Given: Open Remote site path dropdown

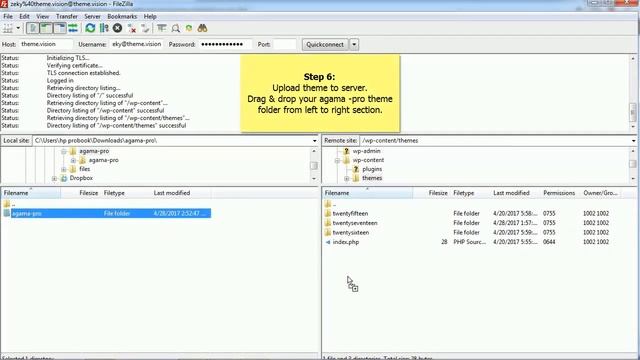Looking at the screenshot, I should point(633,141).
